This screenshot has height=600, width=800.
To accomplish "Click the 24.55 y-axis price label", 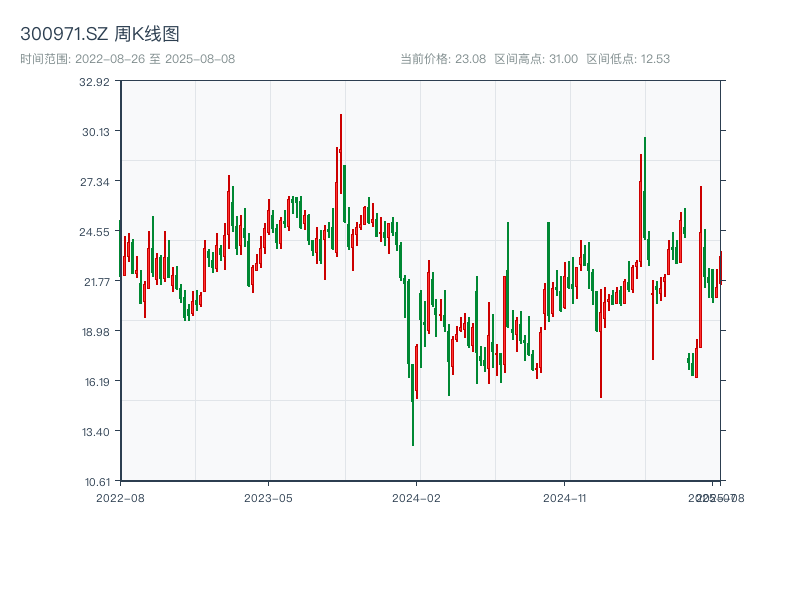I will 94,232.
